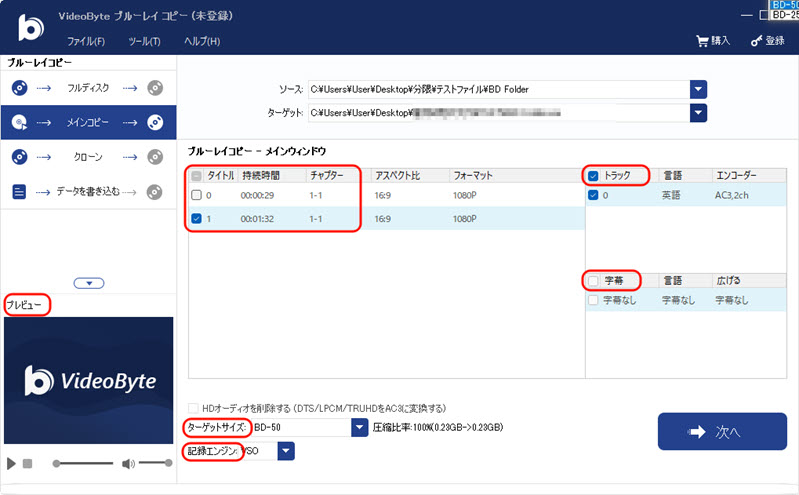This screenshot has width=799, height=495.
Task: Click the key 登録 icon
Action: (x=756, y=41)
